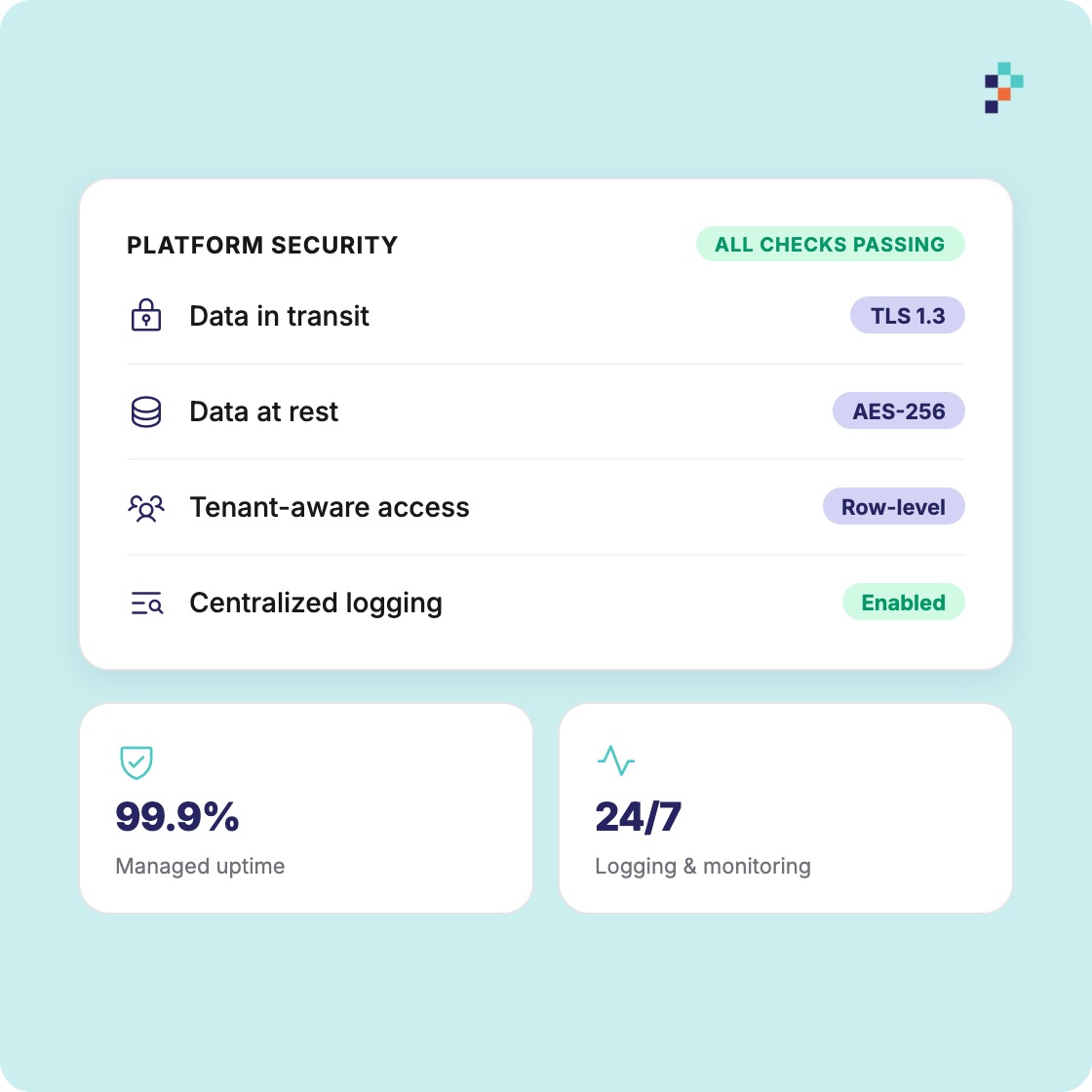Click the Tenant-aware access label

[x=330, y=507]
